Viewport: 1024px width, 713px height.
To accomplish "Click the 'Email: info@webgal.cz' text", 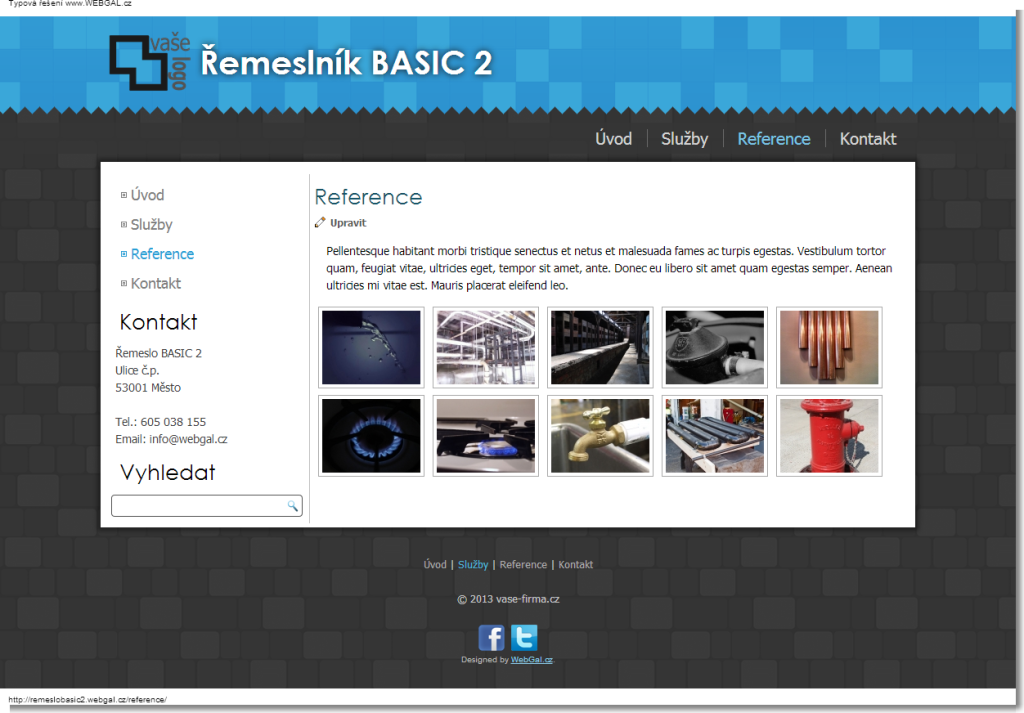I will point(171,439).
